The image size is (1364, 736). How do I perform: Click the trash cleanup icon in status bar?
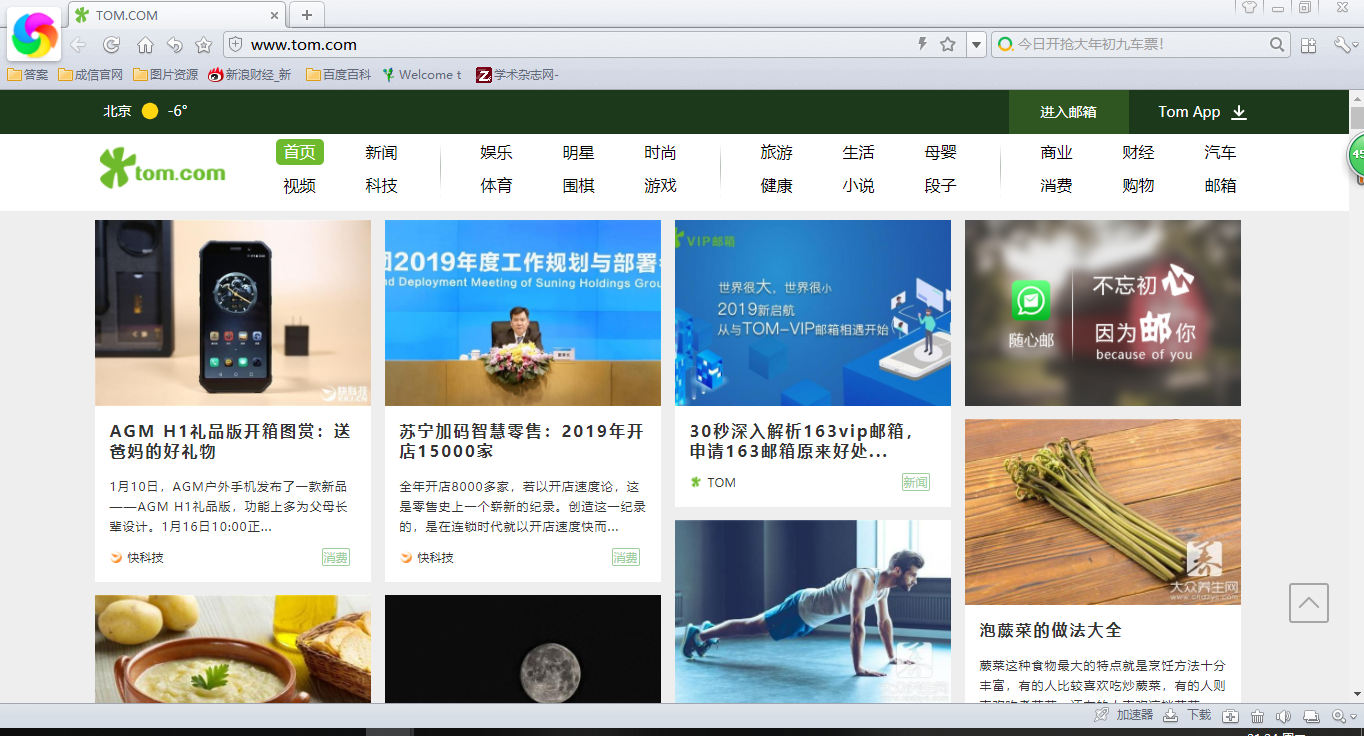point(1258,716)
